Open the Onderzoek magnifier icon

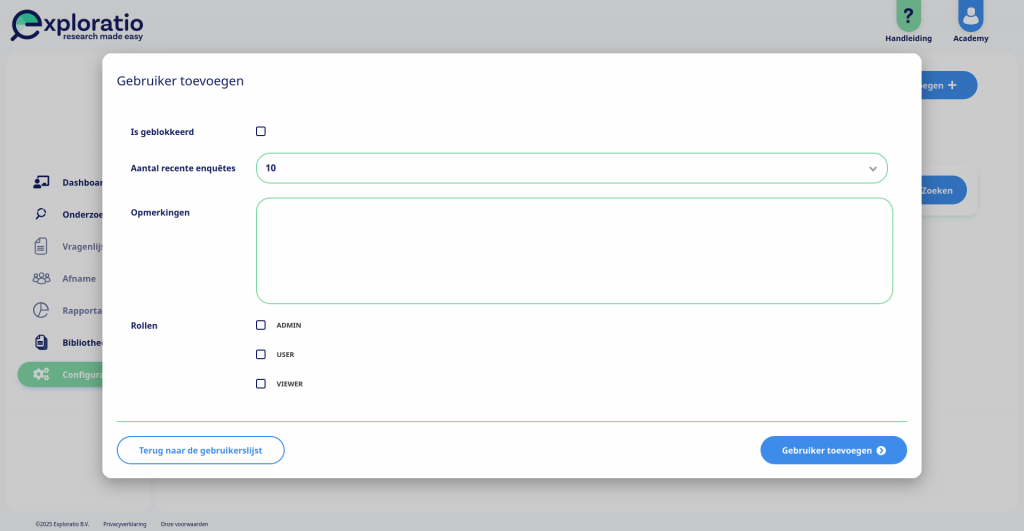(x=41, y=214)
